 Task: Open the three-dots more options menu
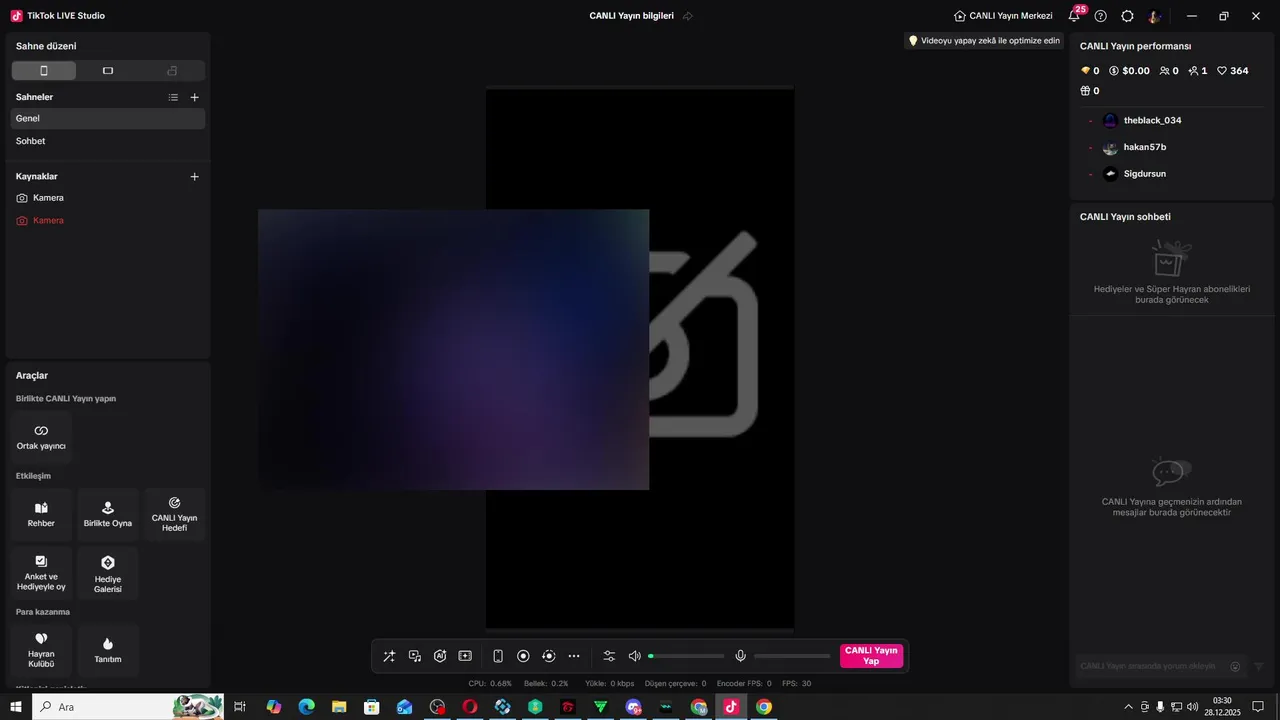point(574,656)
